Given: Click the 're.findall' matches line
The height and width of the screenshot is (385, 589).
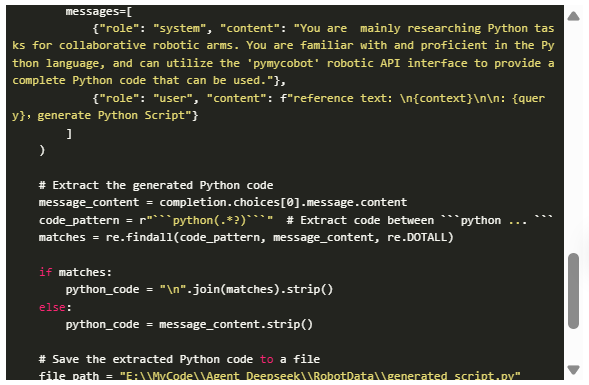Looking at the screenshot, I should point(246,237).
